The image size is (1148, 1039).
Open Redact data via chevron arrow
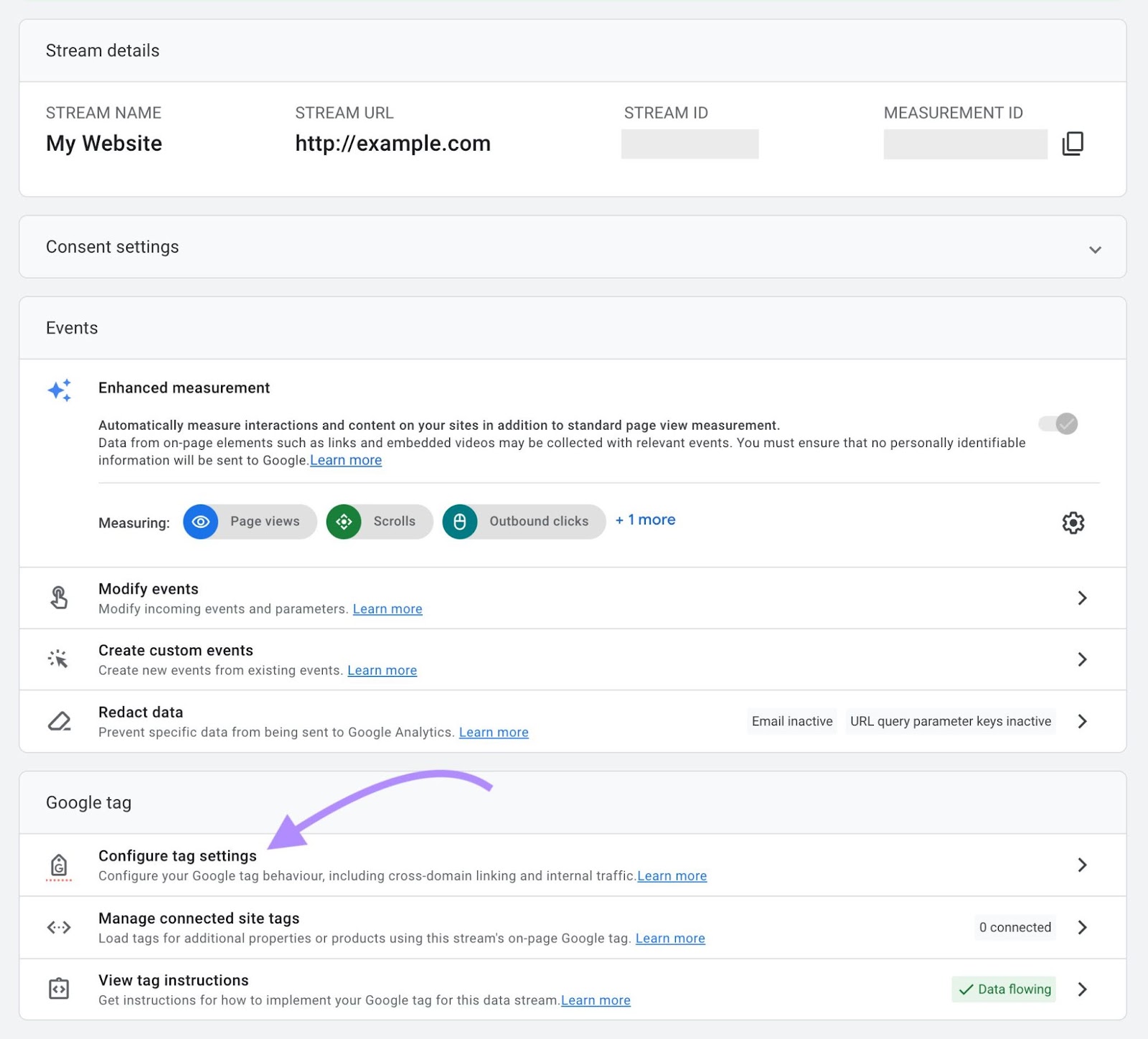pos(1082,721)
